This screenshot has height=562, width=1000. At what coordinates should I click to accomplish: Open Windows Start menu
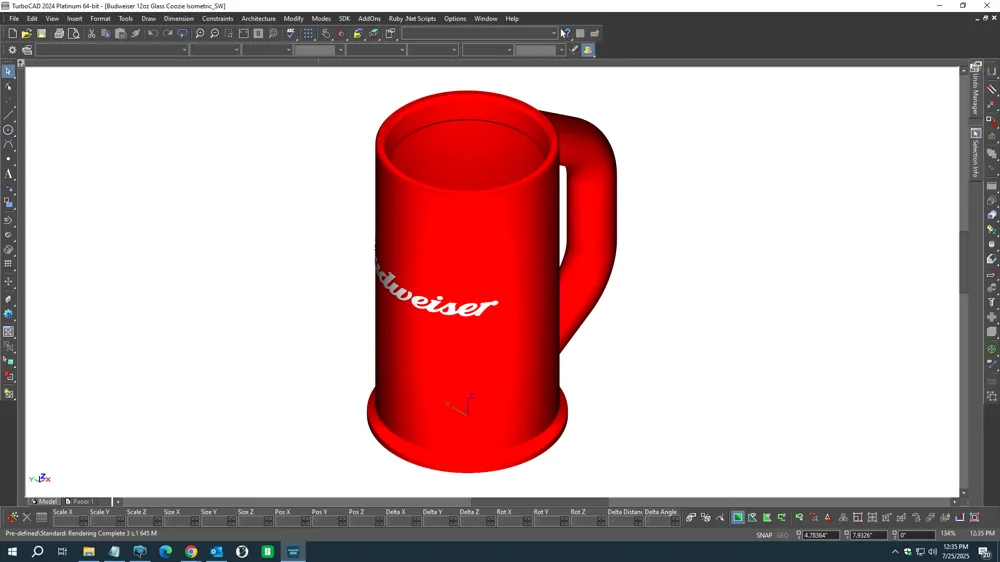(12, 551)
